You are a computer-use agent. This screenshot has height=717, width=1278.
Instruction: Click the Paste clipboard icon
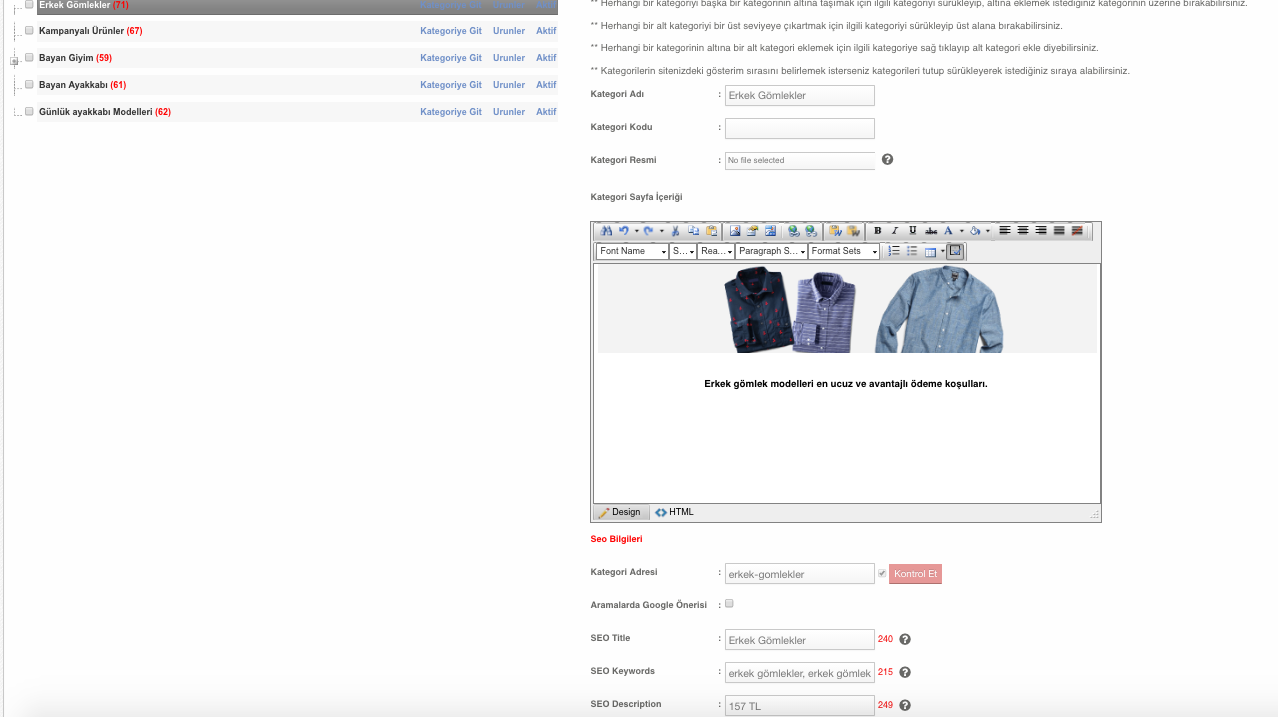pos(711,231)
